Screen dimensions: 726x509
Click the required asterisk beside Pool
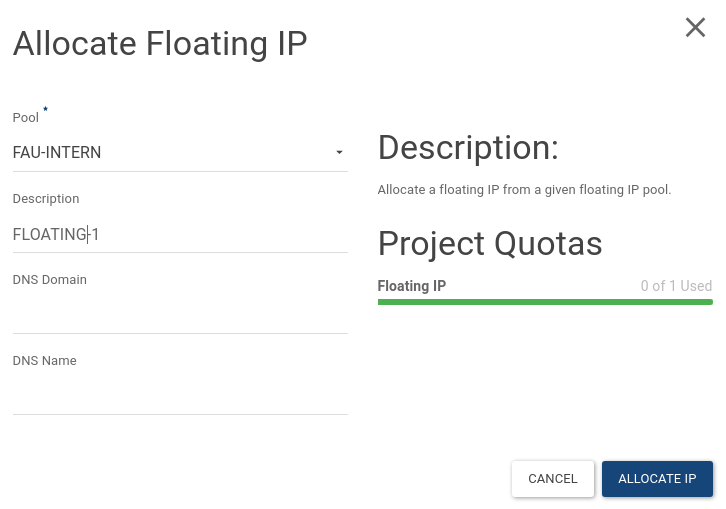pos(45,110)
